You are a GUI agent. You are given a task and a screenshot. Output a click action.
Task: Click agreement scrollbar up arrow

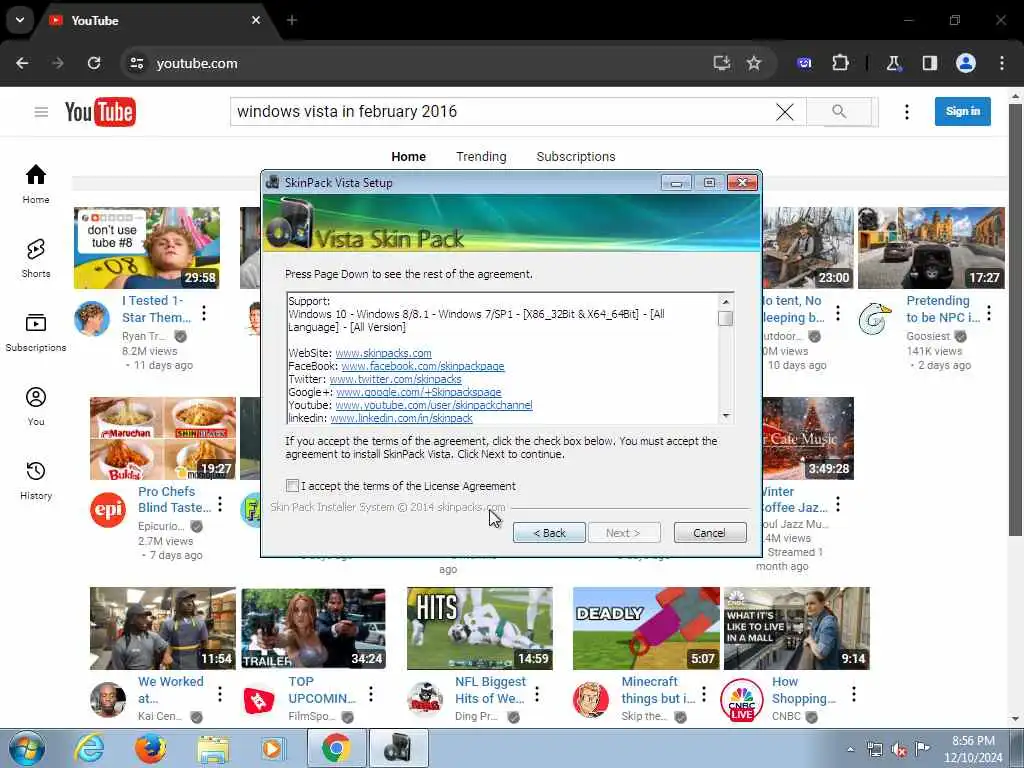pyautogui.click(x=726, y=302)
